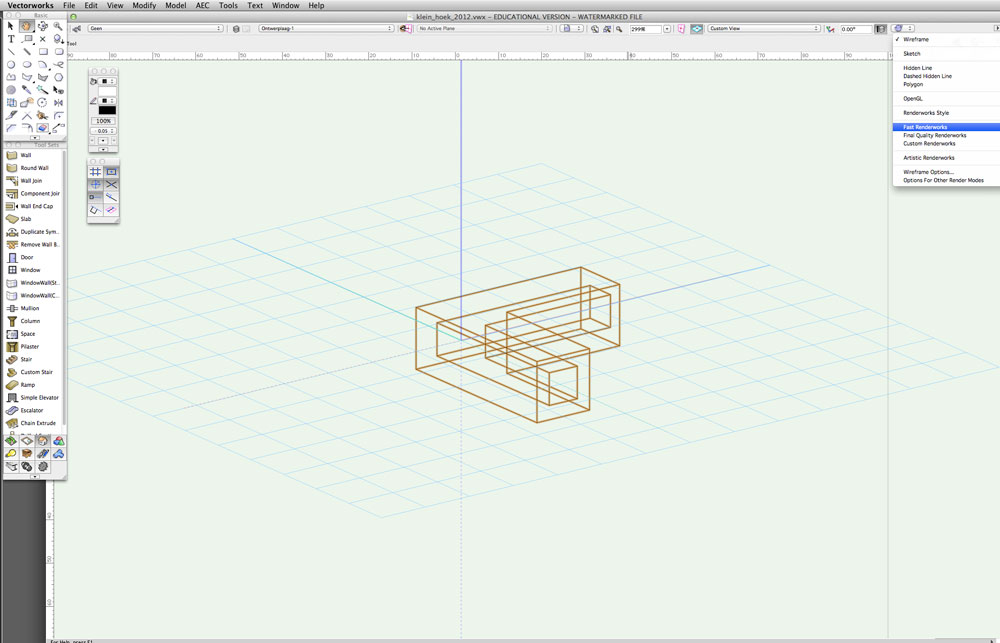Expand the Basic palette bottom arrow
Screen dimensions: 1000x643
click(x=35, y=137)
